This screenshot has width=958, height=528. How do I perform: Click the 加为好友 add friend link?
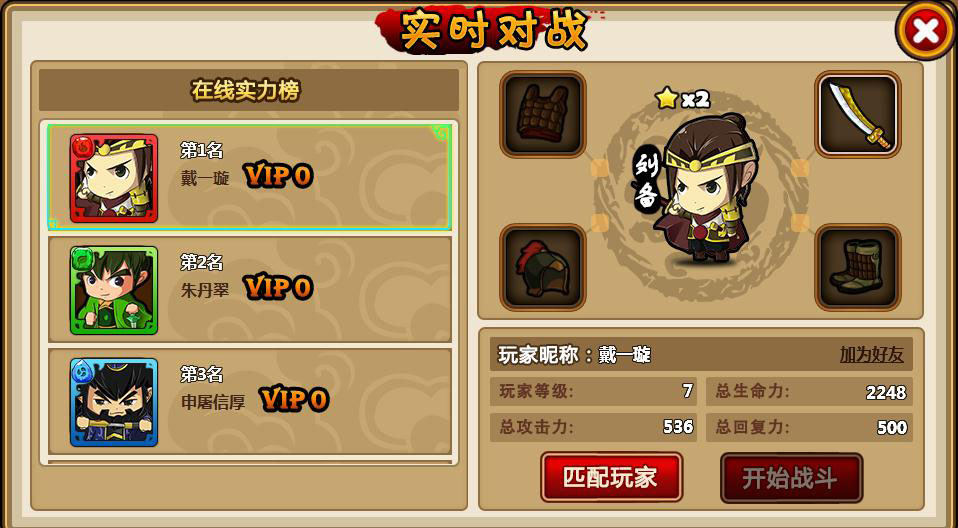871,354
